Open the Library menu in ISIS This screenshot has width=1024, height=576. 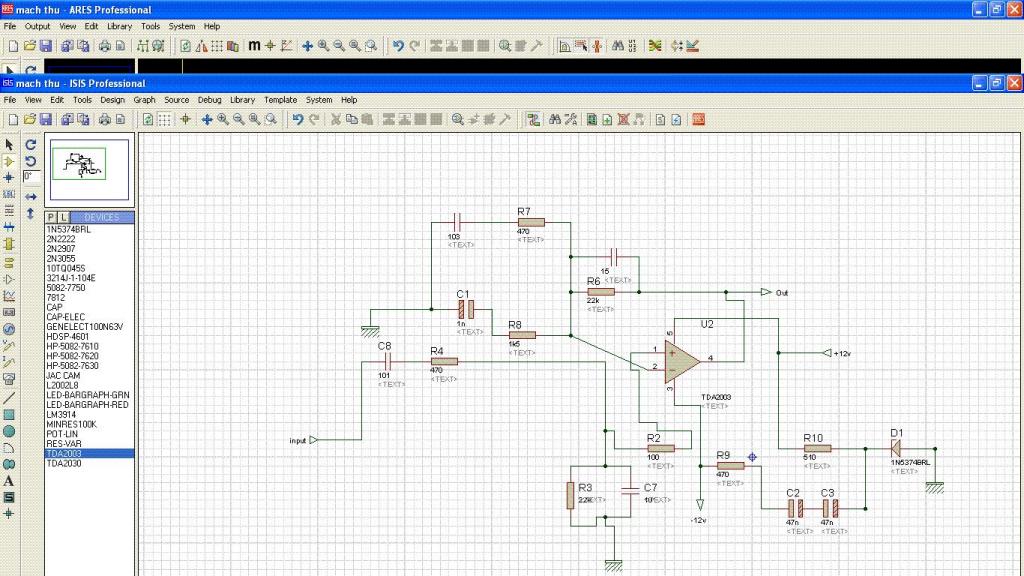[x=242, y=100]
